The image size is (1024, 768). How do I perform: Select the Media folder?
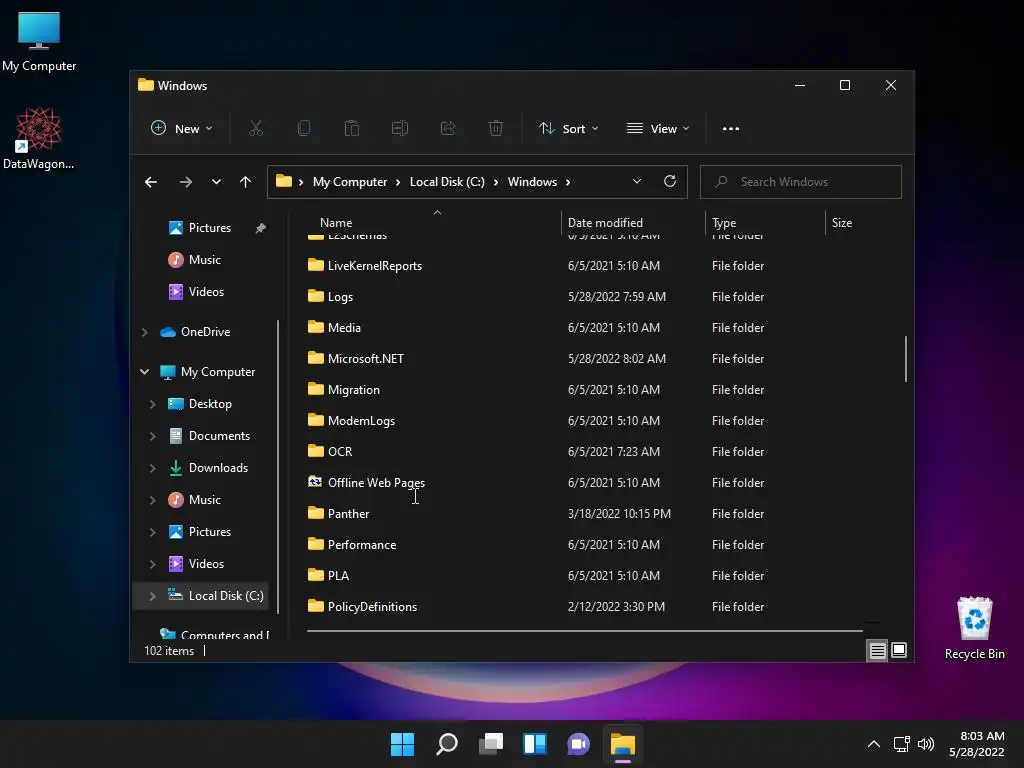coord(344,328)
